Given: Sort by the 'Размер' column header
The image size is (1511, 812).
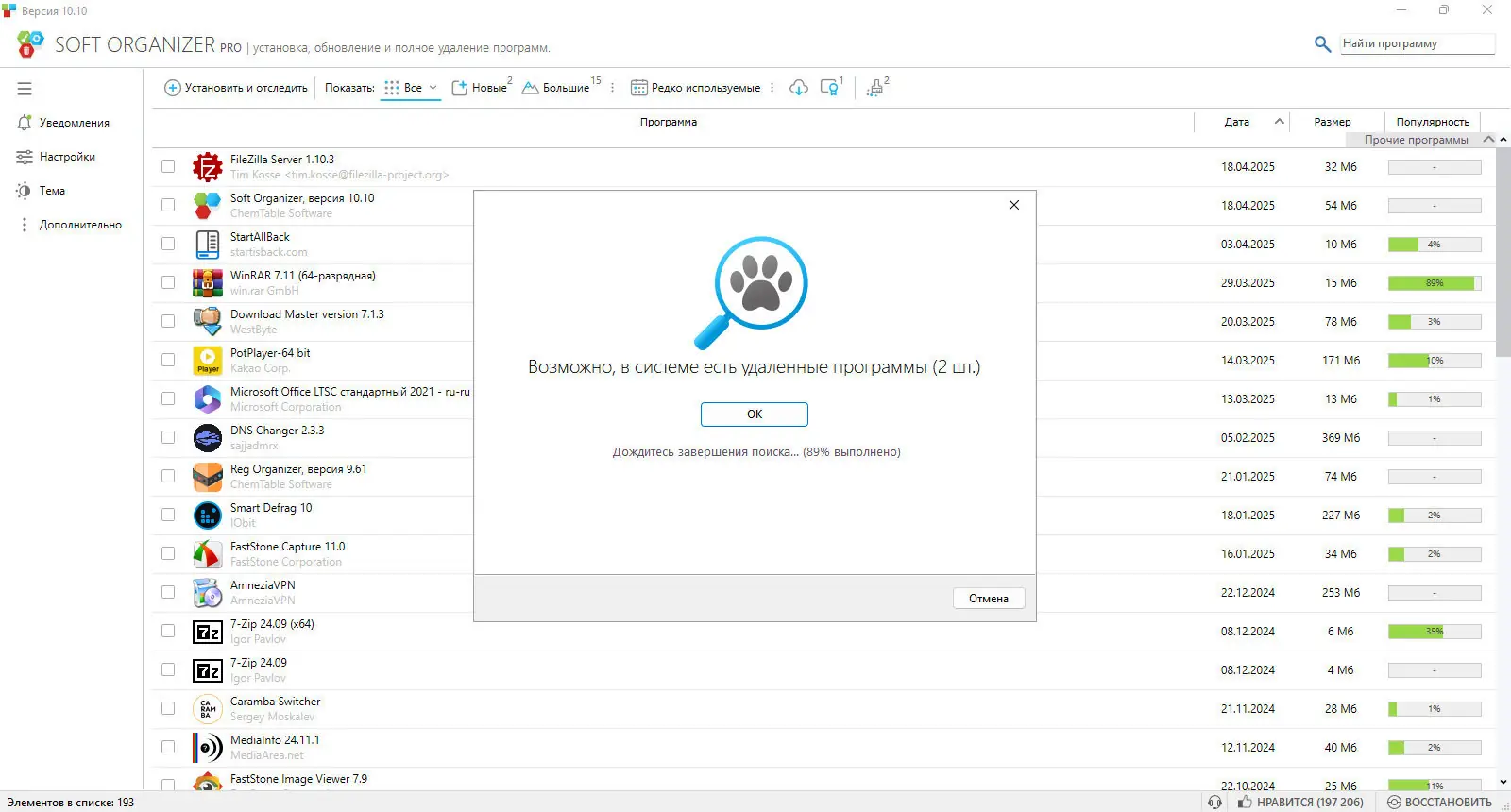Looking at the screenshot, I should click(x=1333, y=122).
